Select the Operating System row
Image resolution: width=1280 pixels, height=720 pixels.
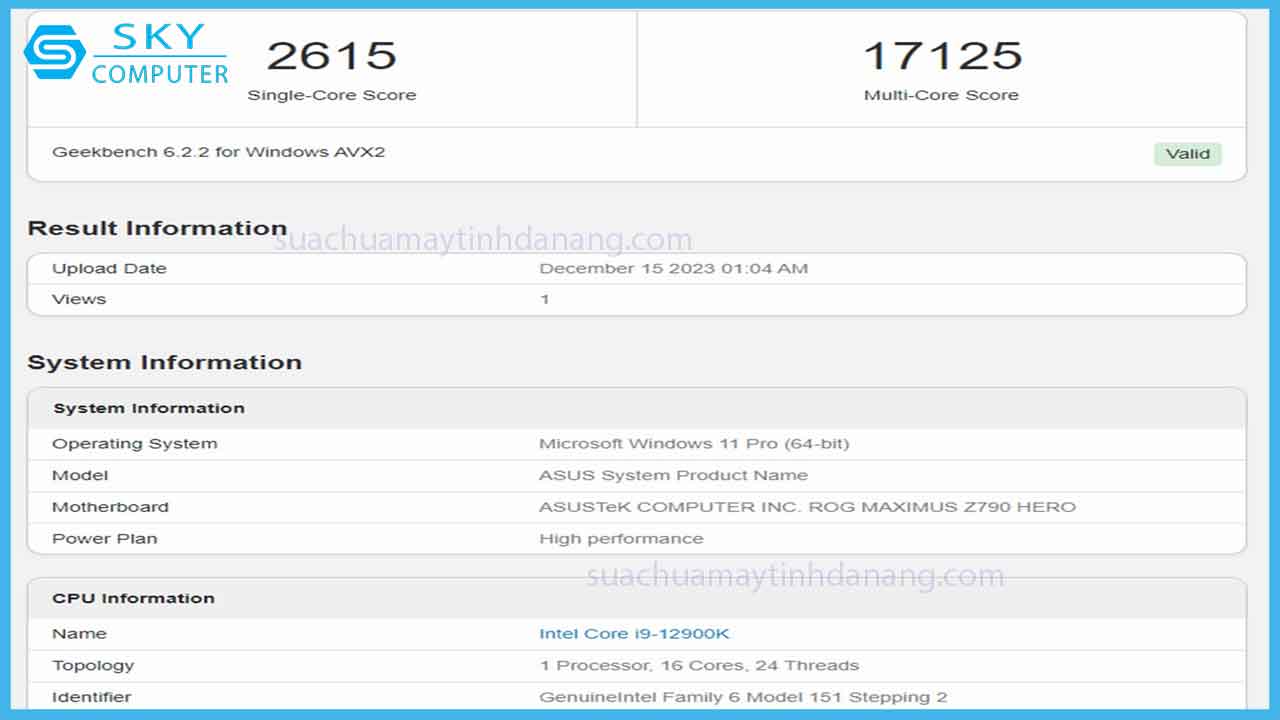135,443
